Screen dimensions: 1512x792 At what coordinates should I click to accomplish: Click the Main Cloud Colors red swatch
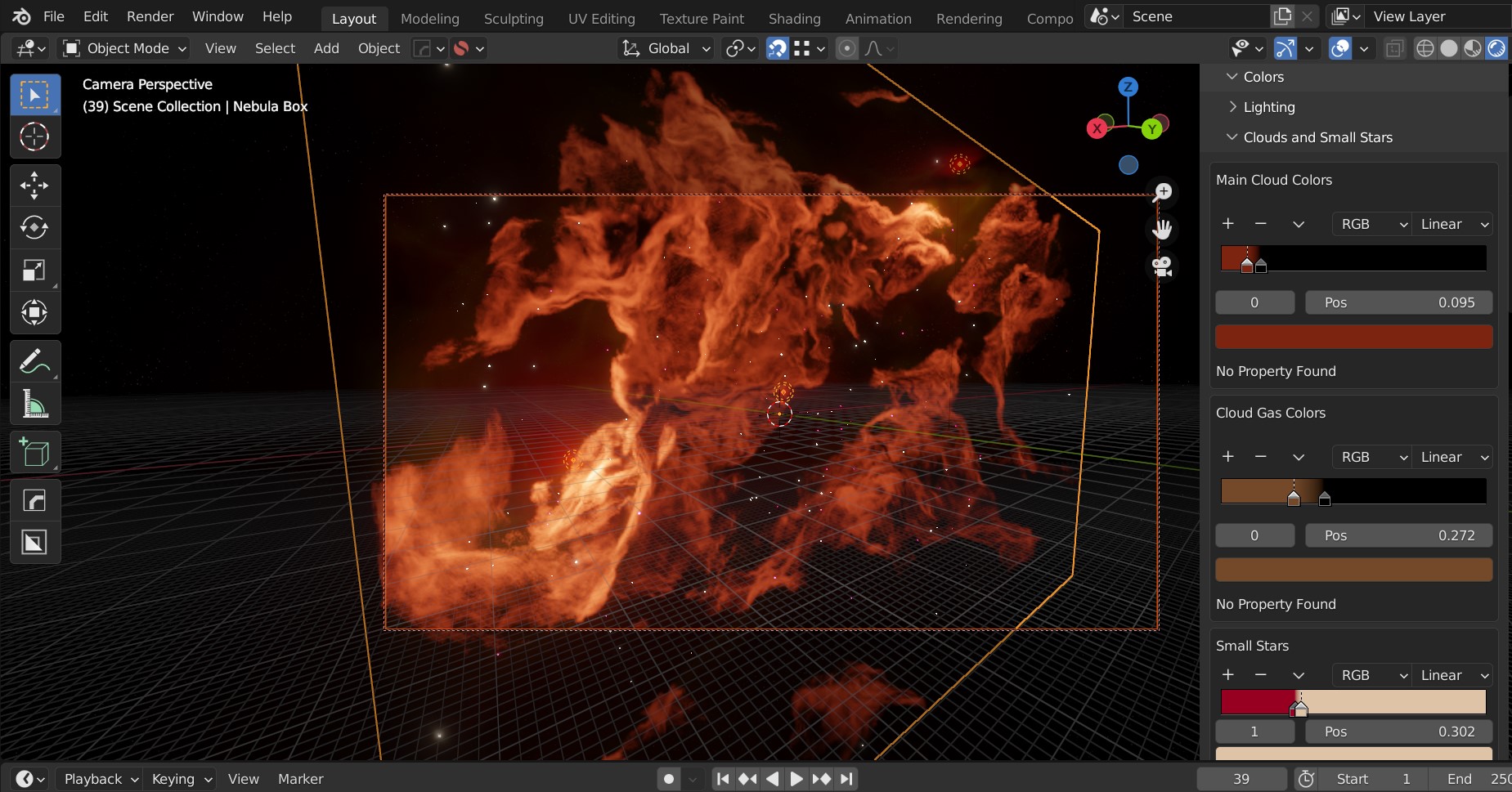pos(1353,337)
